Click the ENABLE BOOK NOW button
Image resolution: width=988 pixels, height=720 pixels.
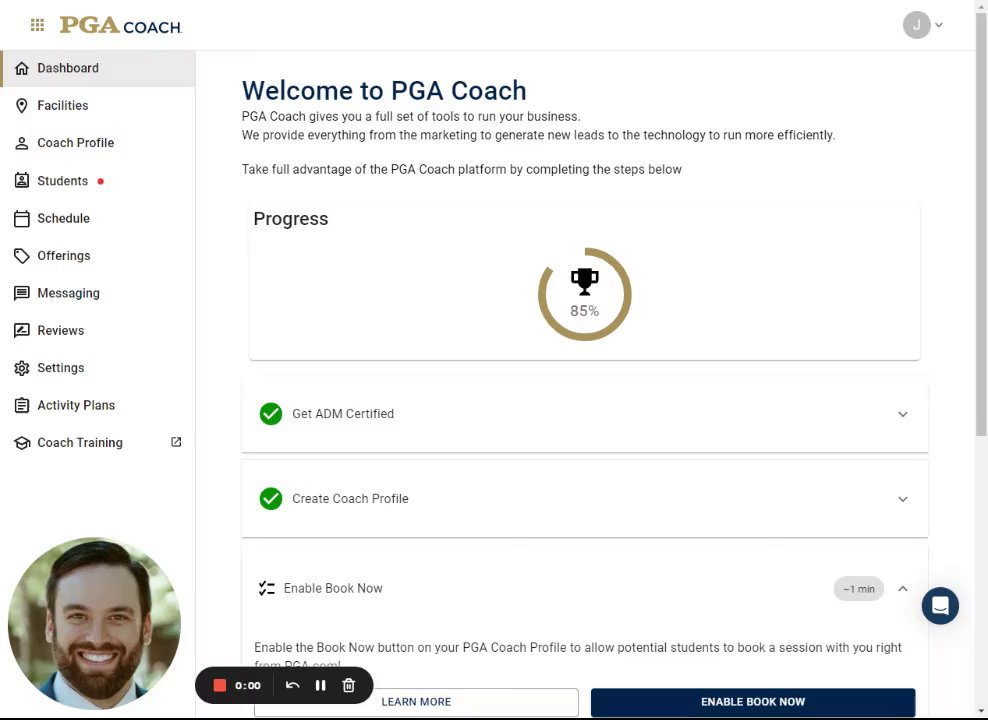coord(753,702)
